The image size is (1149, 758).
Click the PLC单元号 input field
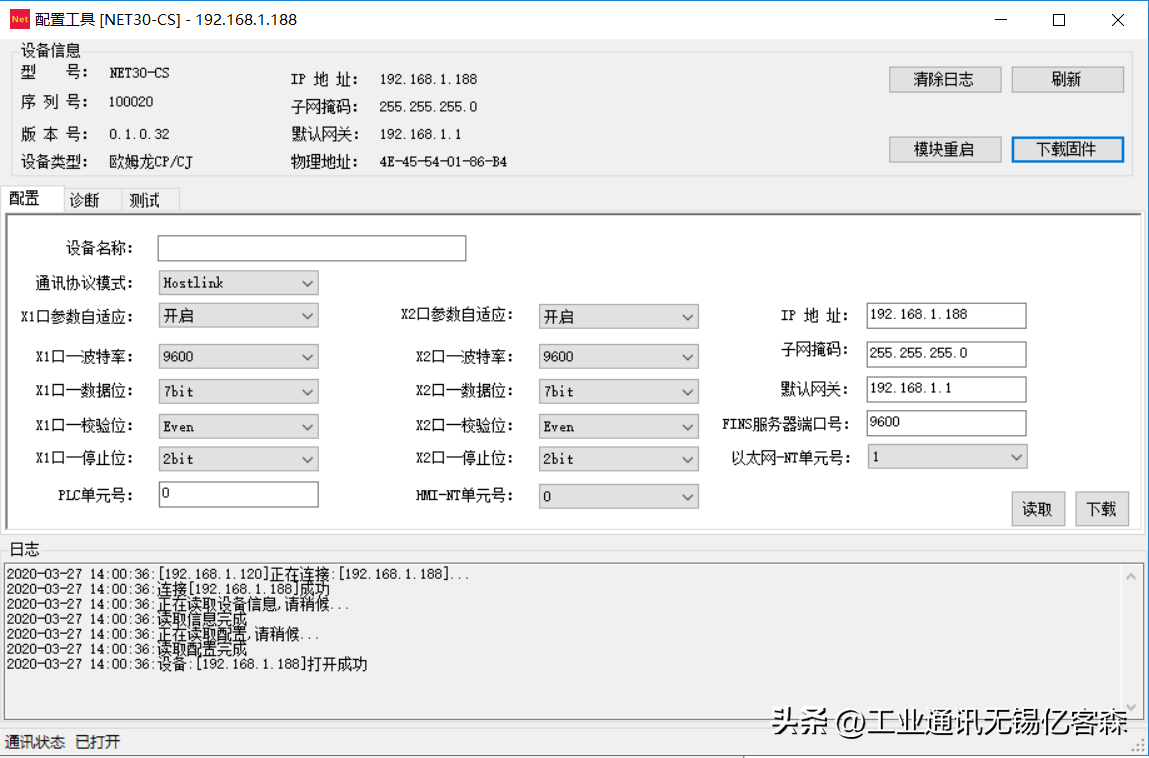pyautogui.click(x=238, y=494)
